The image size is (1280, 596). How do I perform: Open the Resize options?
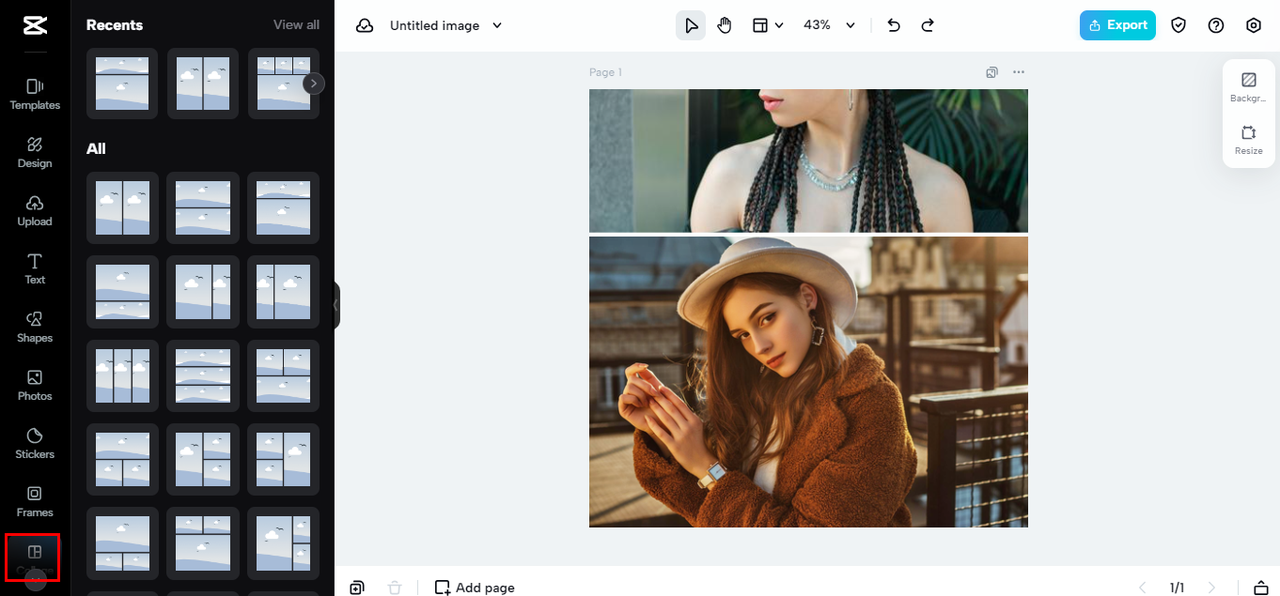(1248, 140)
